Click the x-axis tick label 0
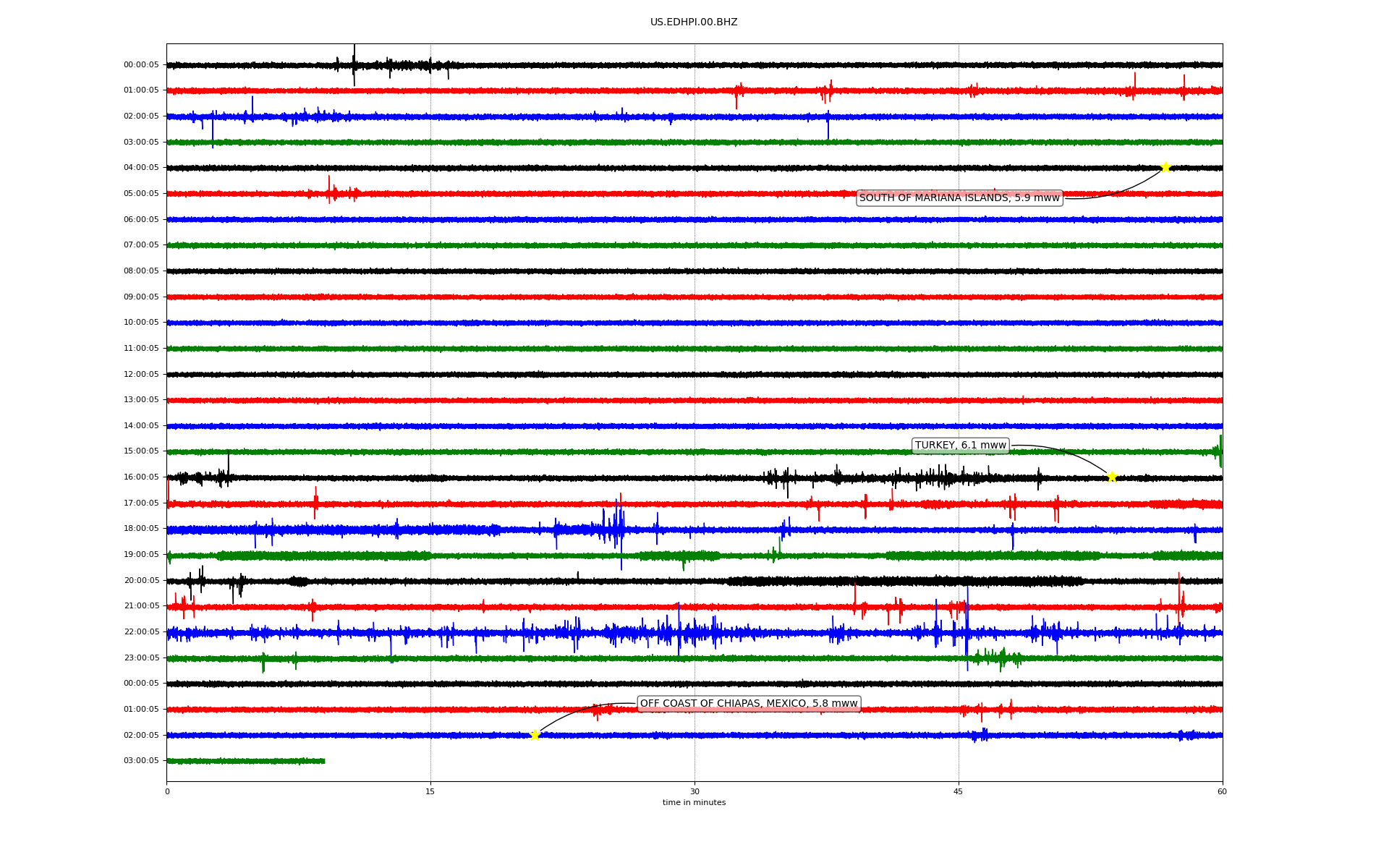 [x=167, y=792]
